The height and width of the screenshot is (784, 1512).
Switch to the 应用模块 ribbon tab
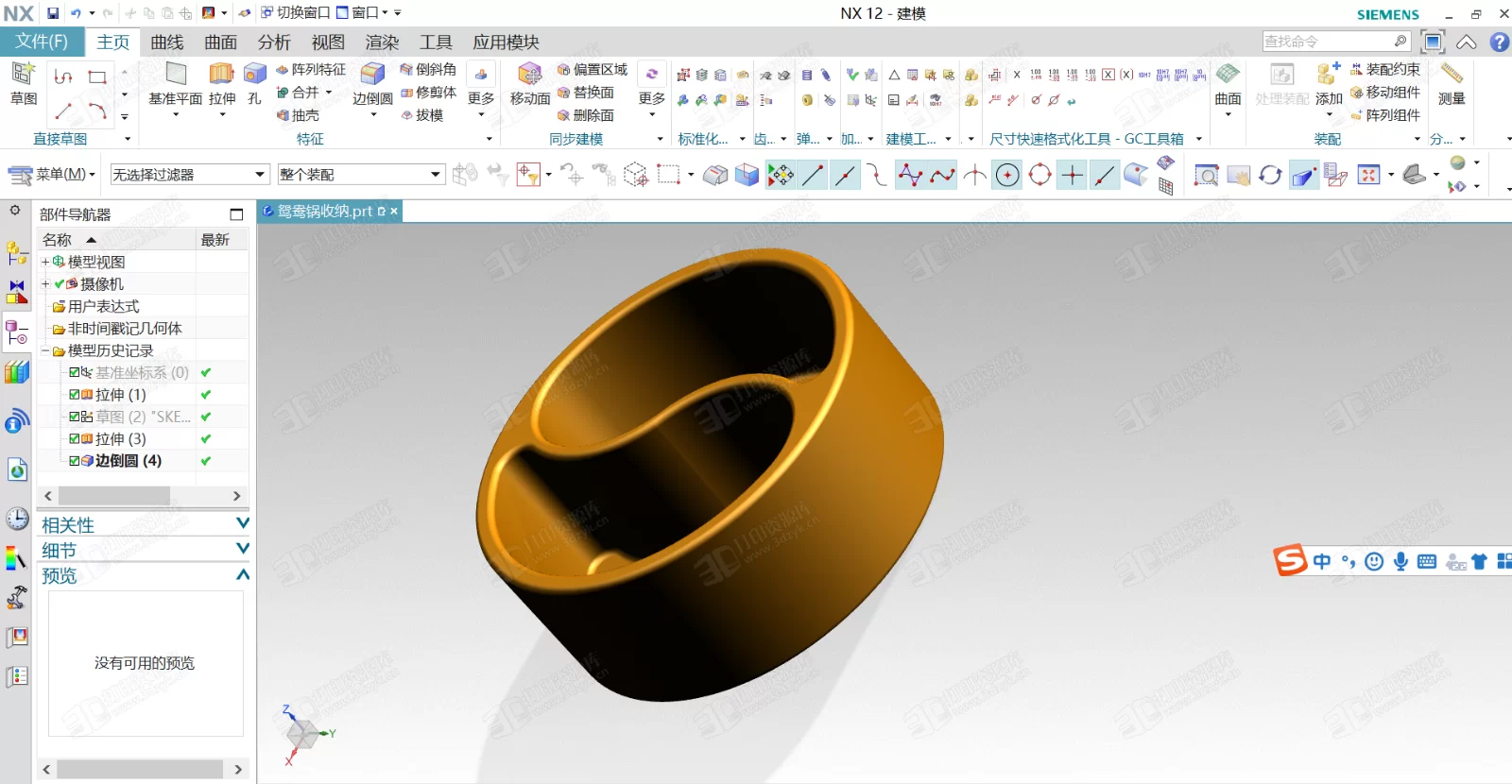click(x=506, y=43)
